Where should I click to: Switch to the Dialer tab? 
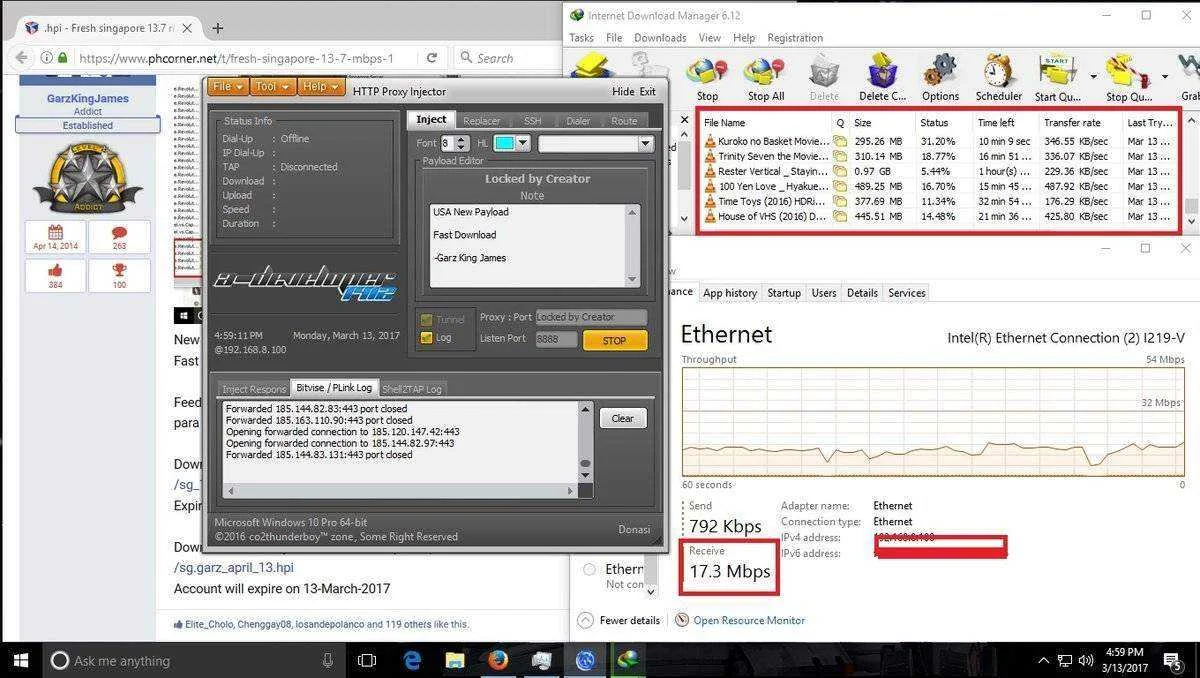click(x=578, y=120)
